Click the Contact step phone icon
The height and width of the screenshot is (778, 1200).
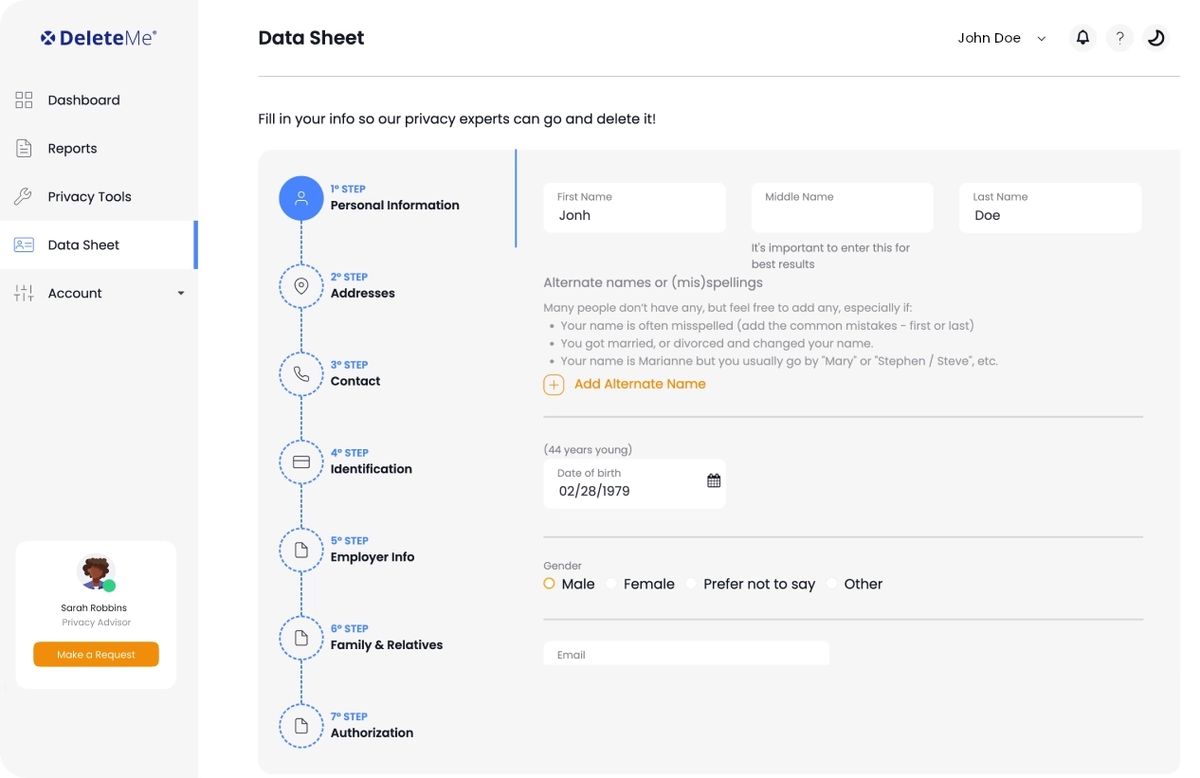[301, 373]
